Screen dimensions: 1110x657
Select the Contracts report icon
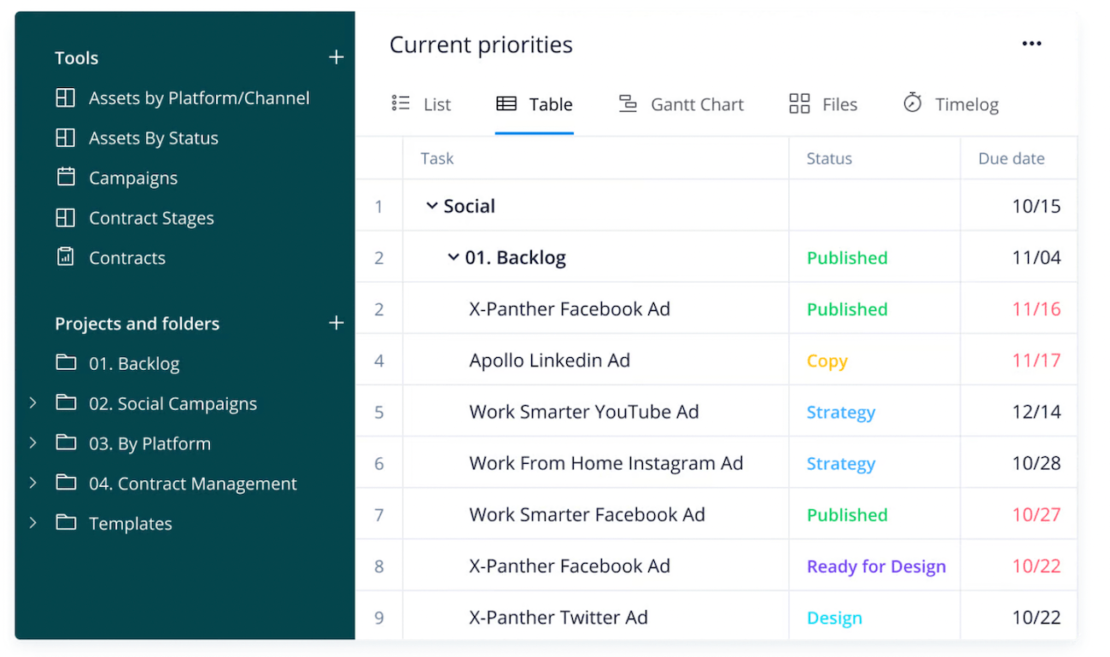coord(65,258)
